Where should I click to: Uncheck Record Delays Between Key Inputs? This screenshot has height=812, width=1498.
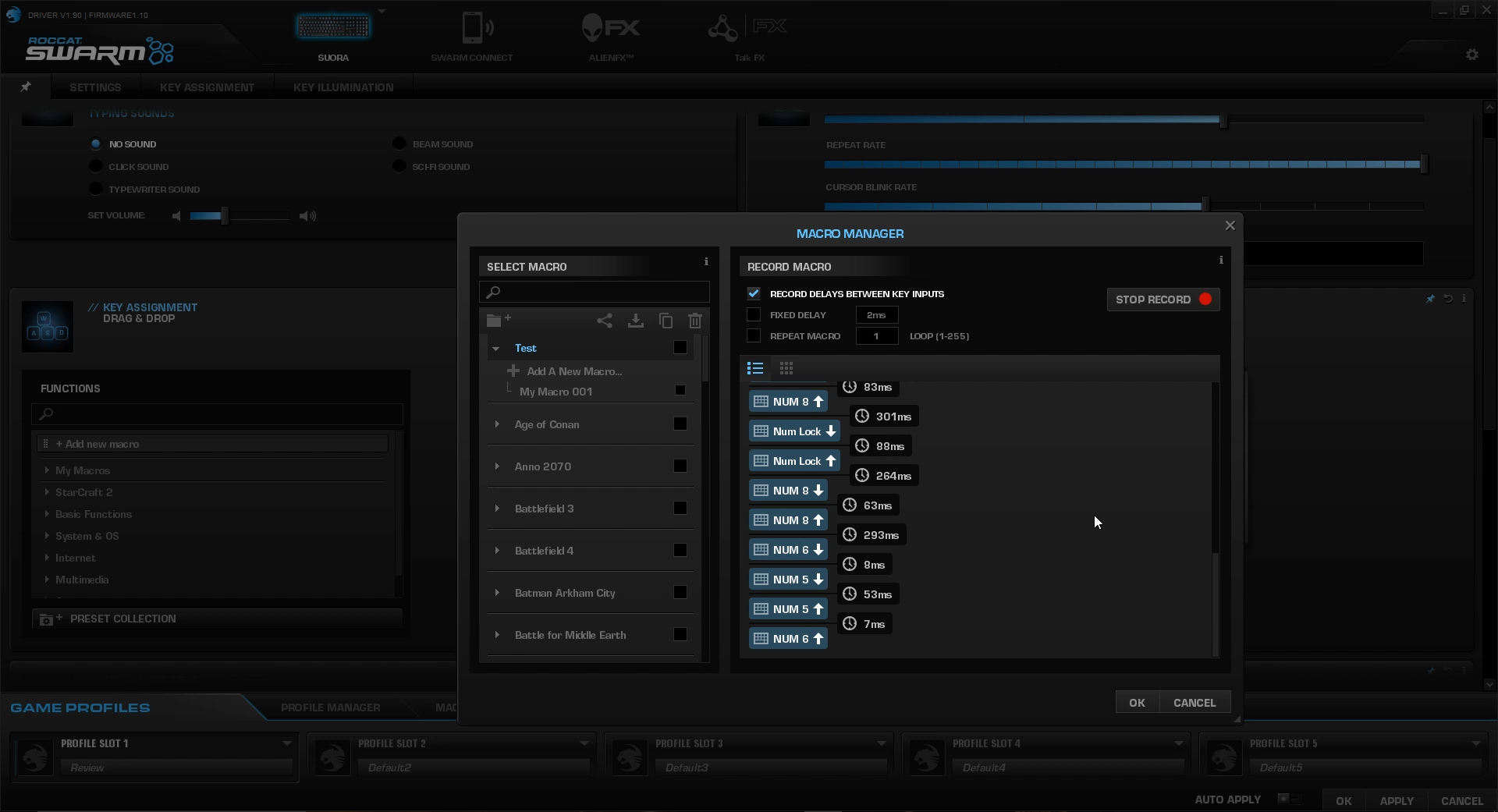tap(754, 293)
